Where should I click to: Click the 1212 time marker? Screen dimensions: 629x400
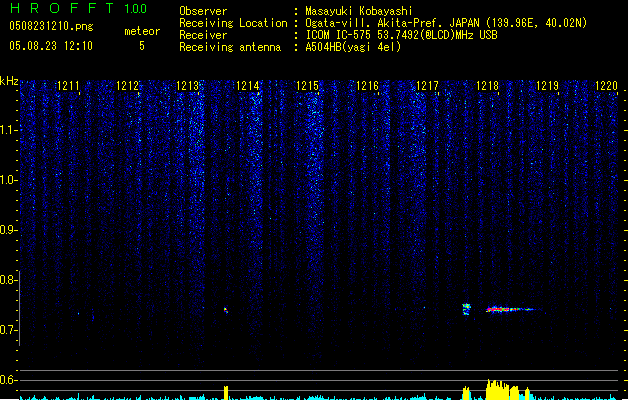[127, 86]
